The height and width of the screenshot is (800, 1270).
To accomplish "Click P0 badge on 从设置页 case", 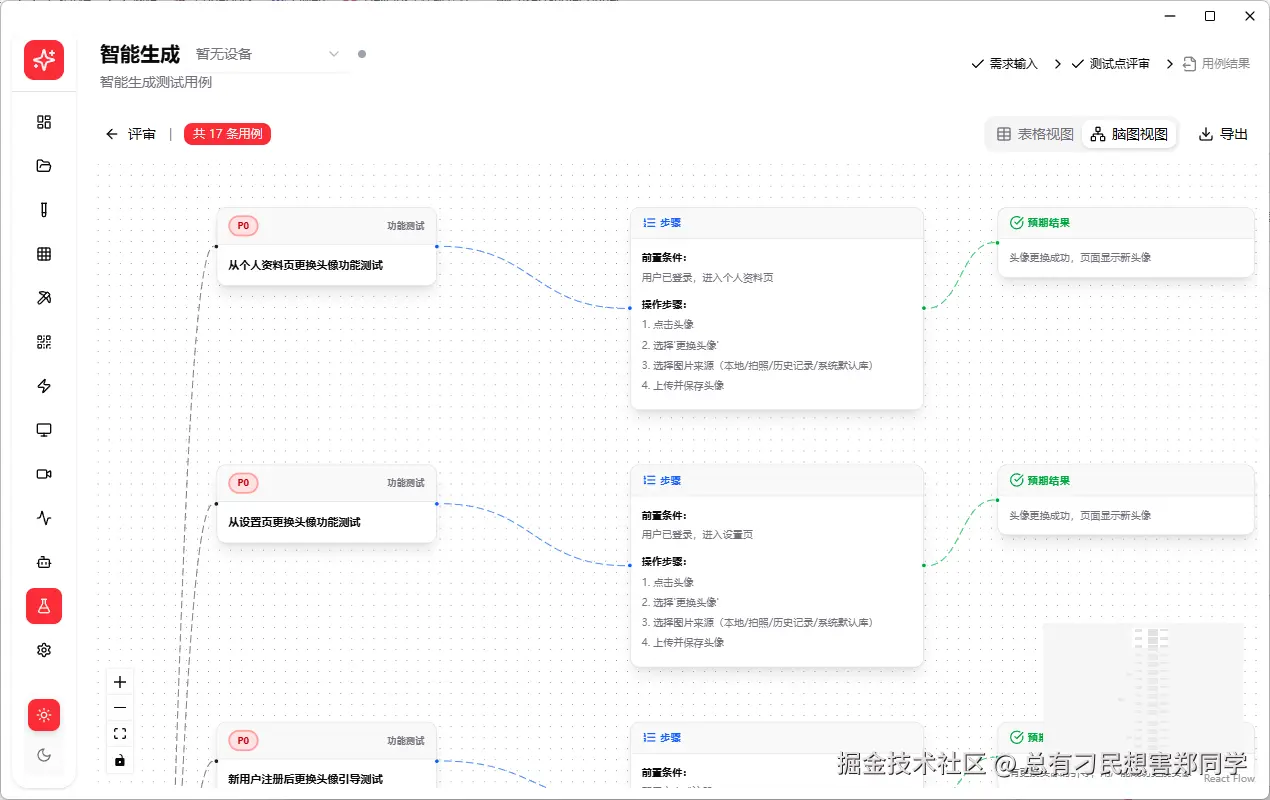I will 243,483.
